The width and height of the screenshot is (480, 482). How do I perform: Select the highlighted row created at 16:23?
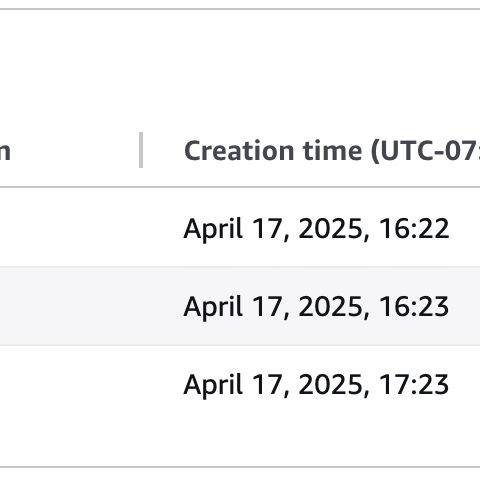(240, 306)
